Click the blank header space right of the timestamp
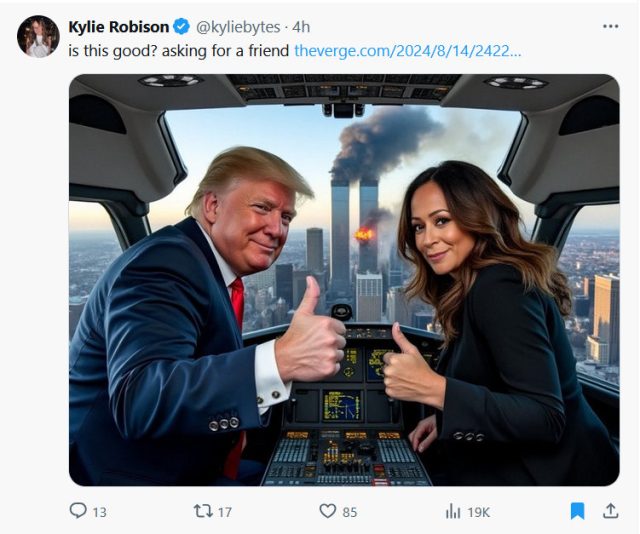The height and width of the screenshot is (534, 640). click(450, 27)
